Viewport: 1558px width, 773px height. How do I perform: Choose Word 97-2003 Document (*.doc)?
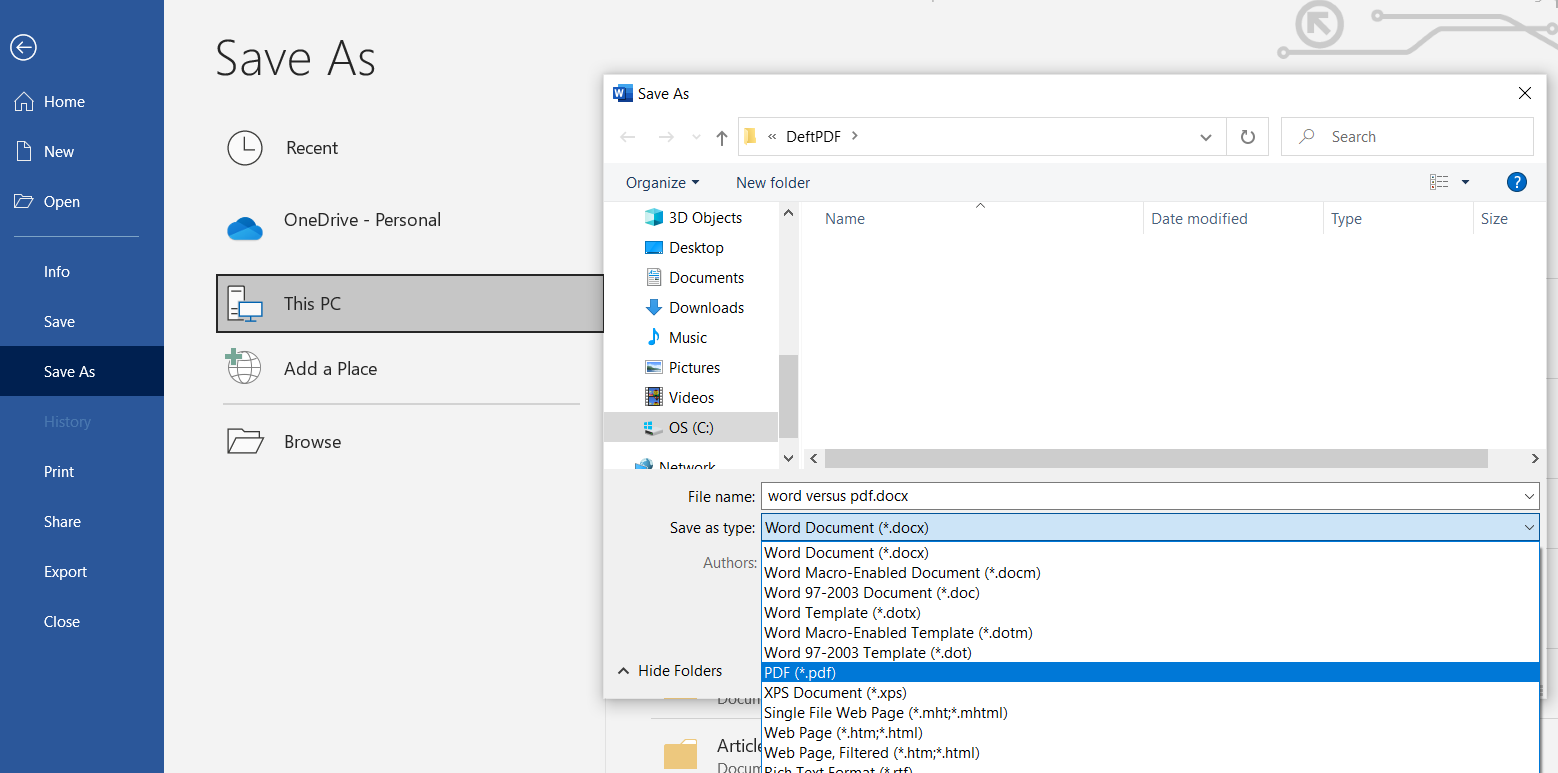click(x=1150, y=593)
